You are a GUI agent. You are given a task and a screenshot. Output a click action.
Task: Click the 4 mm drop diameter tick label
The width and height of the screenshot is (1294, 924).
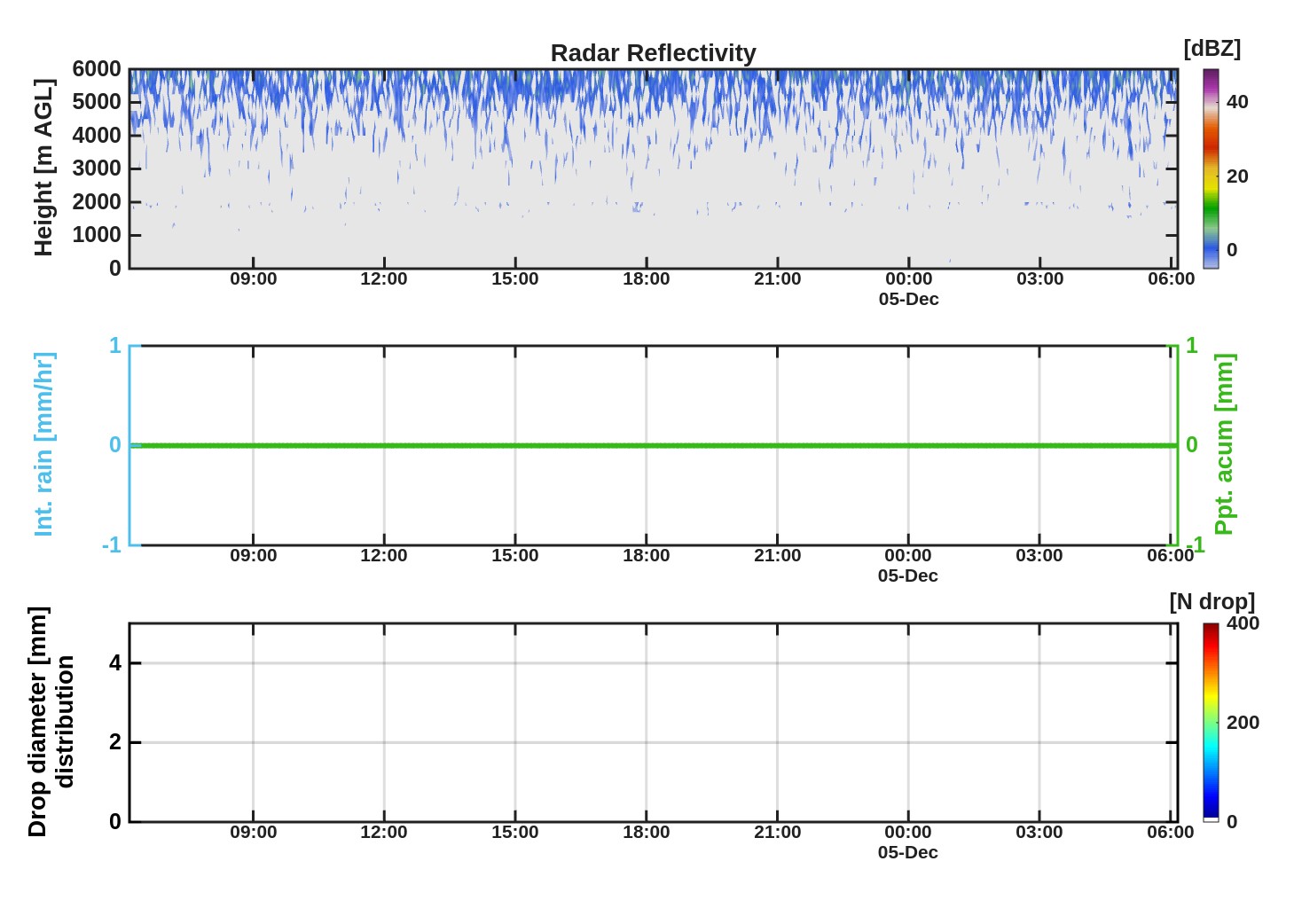(115, 663)
